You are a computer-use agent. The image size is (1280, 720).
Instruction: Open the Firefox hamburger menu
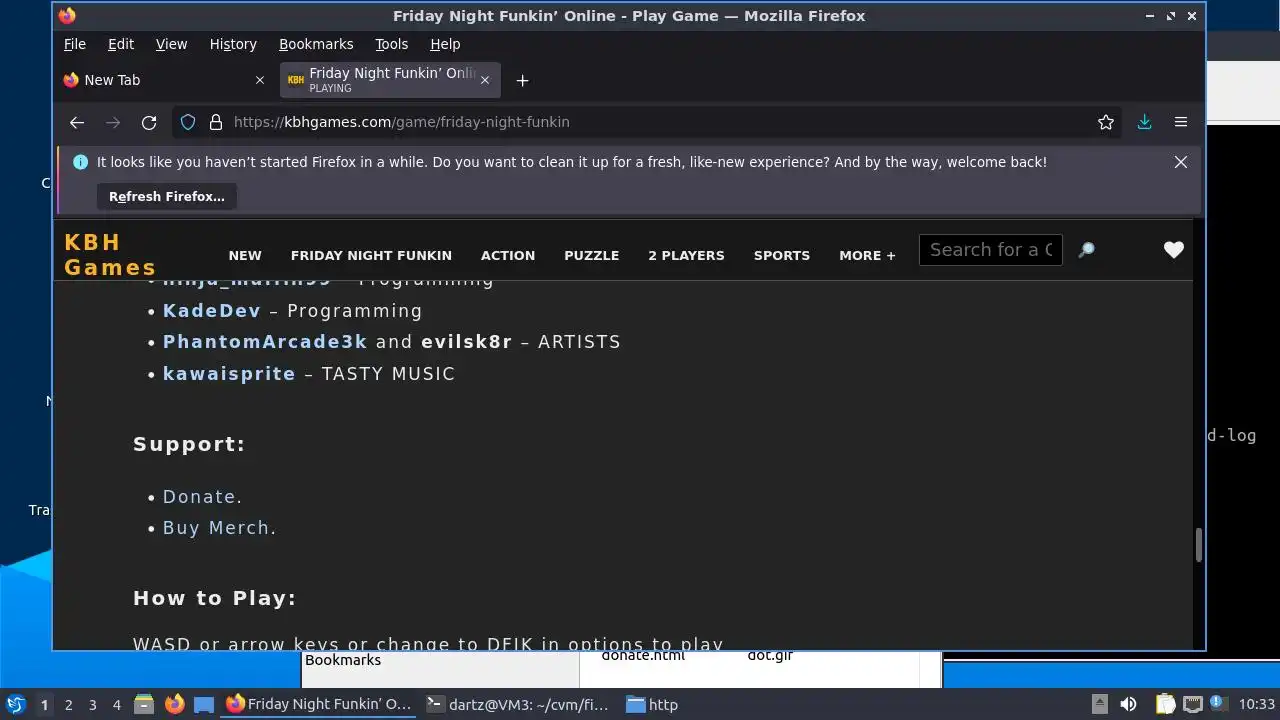point(1181,122)
